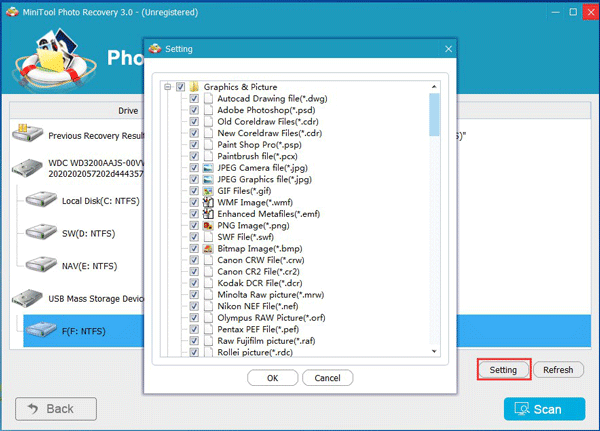The height and width of the screenshot is (431, 600).
Task: Click the WDC WD3200AAJS hard disk icon
Action: coord(27,168)
